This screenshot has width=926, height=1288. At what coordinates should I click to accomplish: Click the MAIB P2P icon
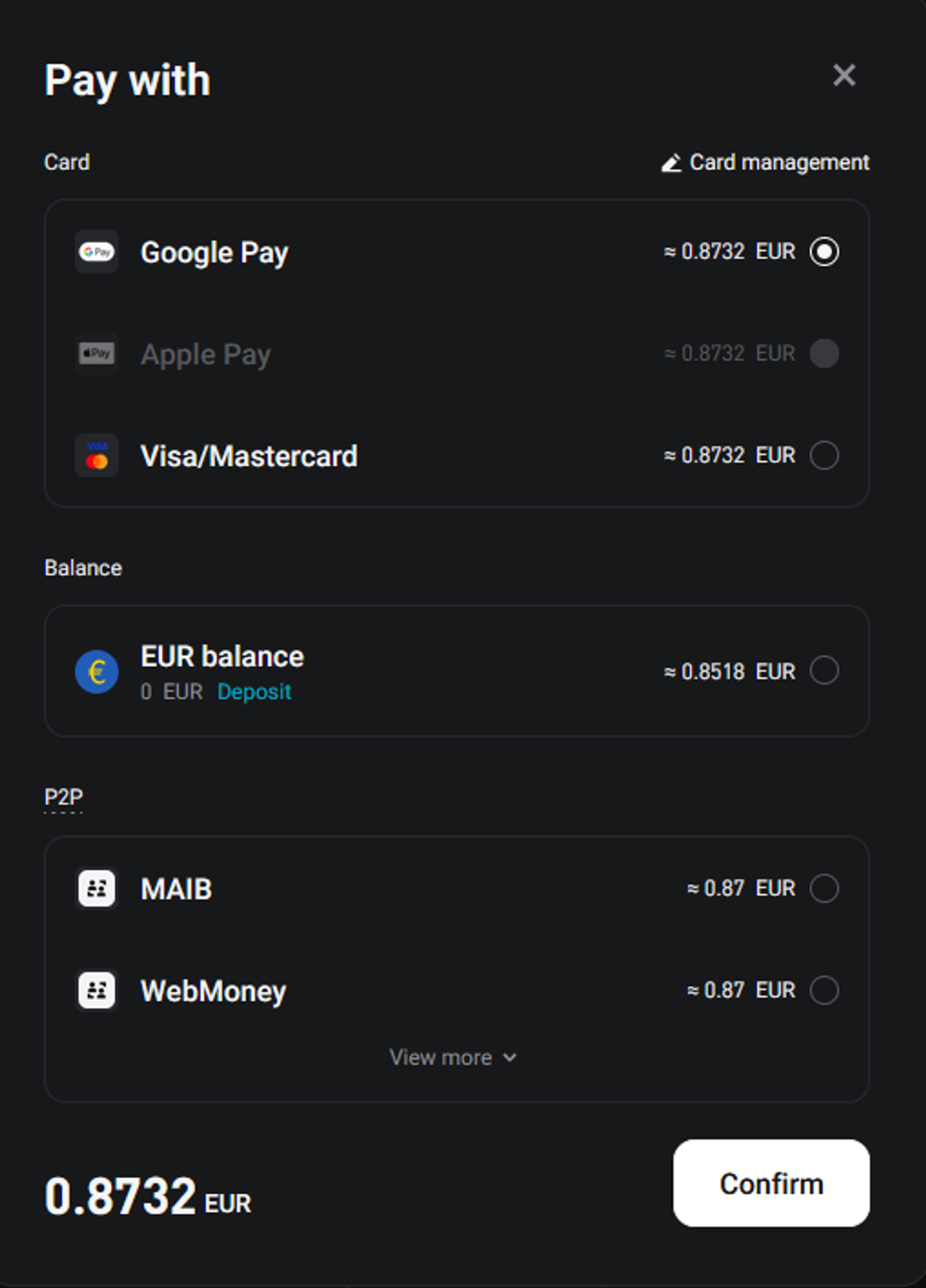(x=97, y=889)
